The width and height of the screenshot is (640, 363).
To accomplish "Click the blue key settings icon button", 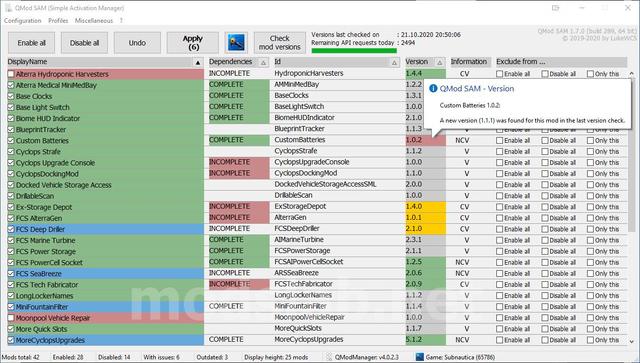I will click(x=236, y=43).
